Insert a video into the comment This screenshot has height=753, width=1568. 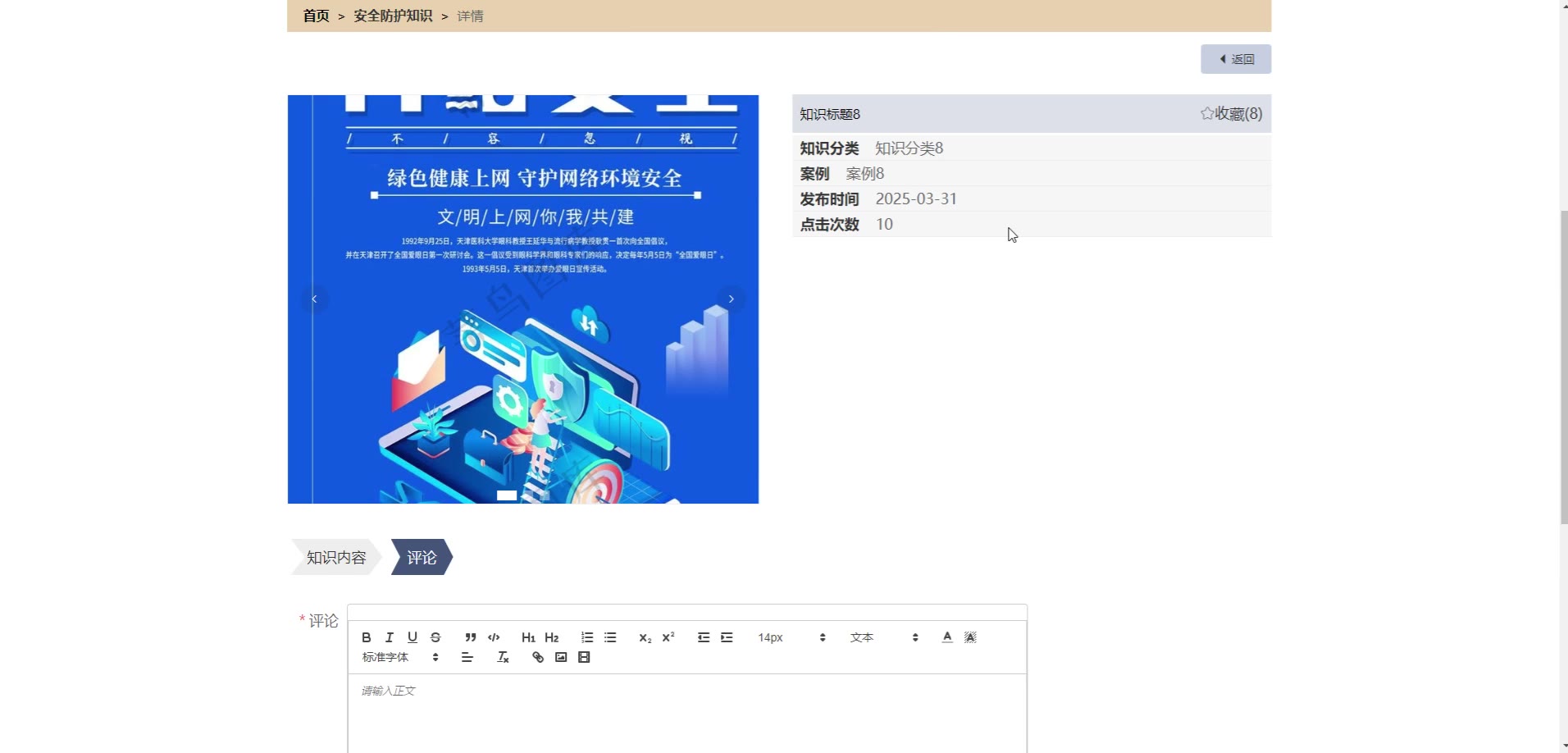(584, 657)
